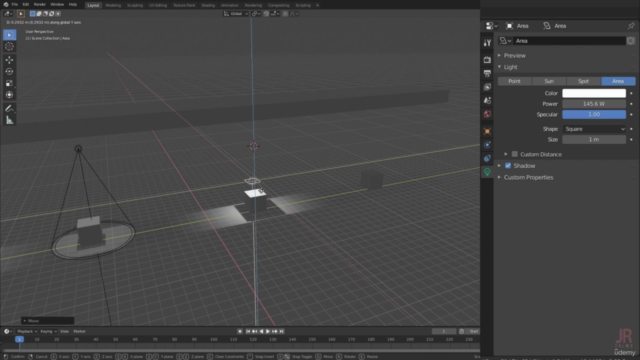This screenshot has height=360, width=640.
Task: Add a new workspace with plus button
Action: (x=317, y=5)
